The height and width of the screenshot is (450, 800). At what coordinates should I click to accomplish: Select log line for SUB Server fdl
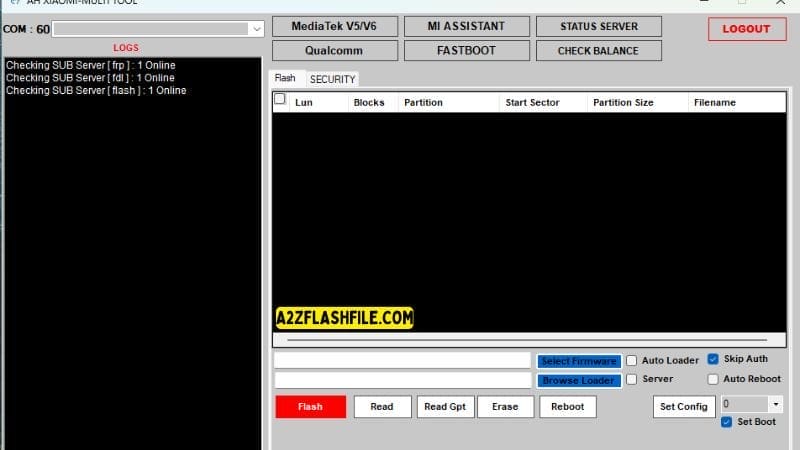pos(90,78)
